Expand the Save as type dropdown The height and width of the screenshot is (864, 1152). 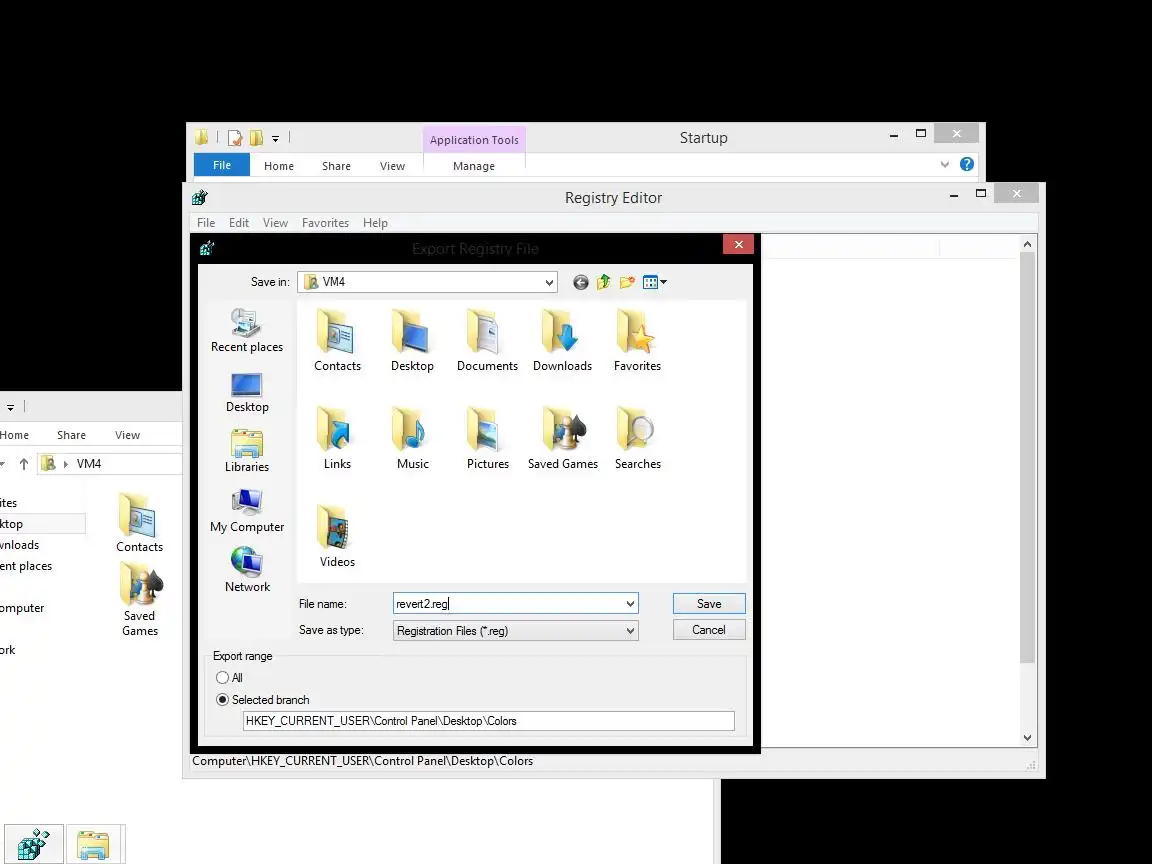click(x=630, y=630)
